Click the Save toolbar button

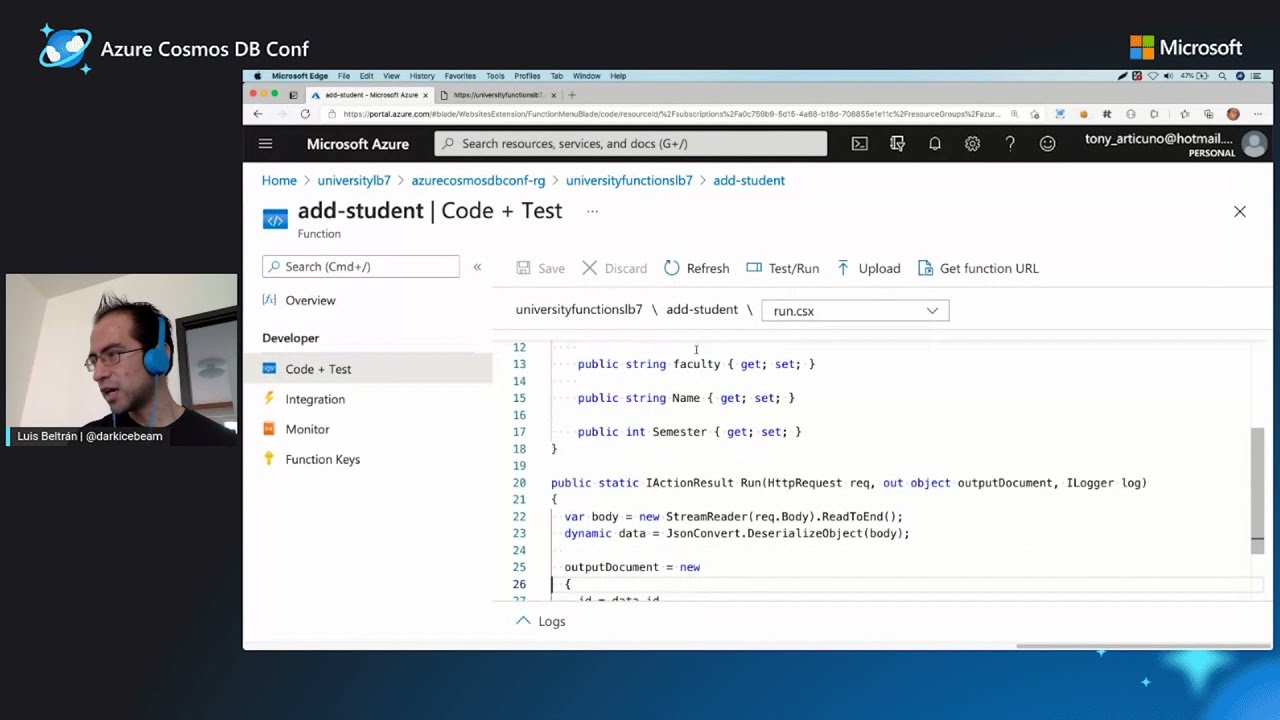[x=540, y=268]
